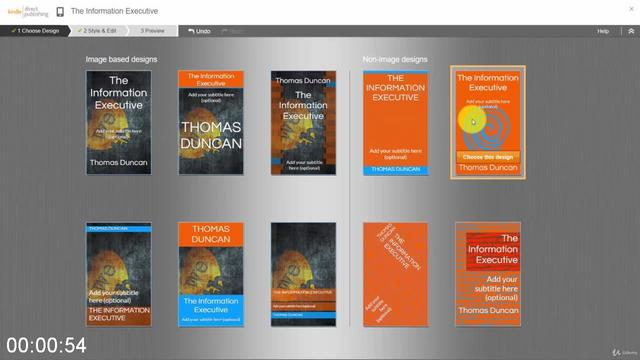Go to the Choose Design step tab
The image size is (640, 360).
click(35, 31)
